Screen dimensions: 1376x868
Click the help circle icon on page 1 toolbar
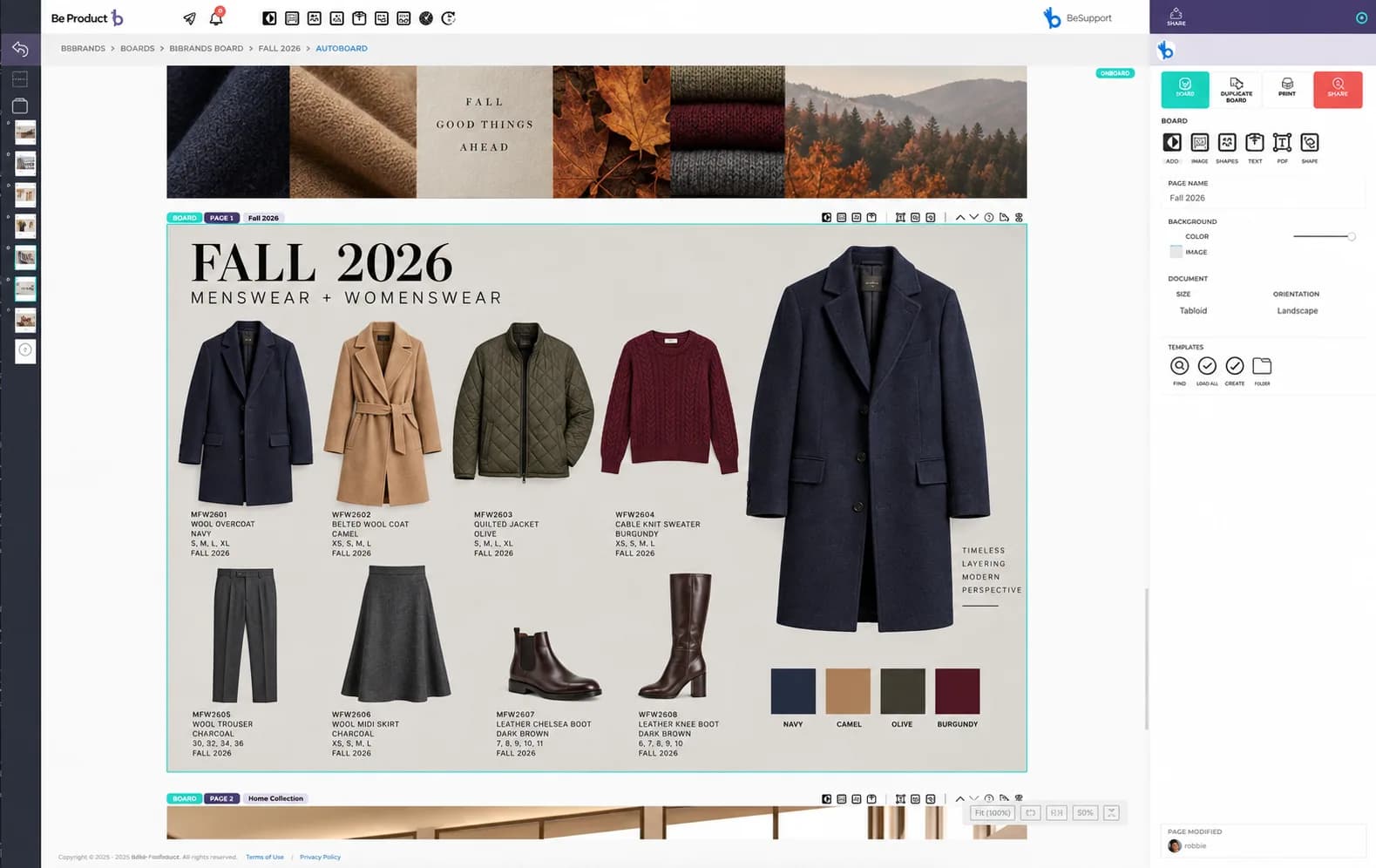989,218
